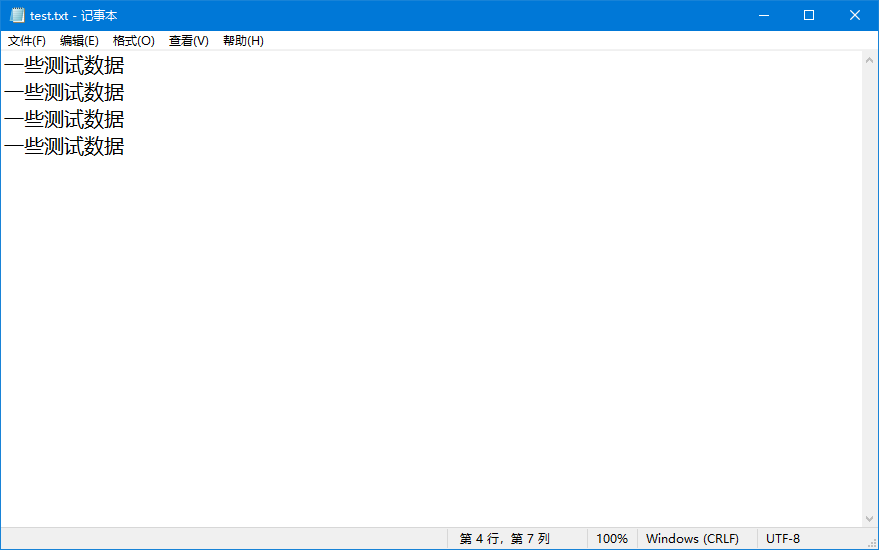
Task: Expand the 格式(O) menu
Action: click(x=133, y=41)
